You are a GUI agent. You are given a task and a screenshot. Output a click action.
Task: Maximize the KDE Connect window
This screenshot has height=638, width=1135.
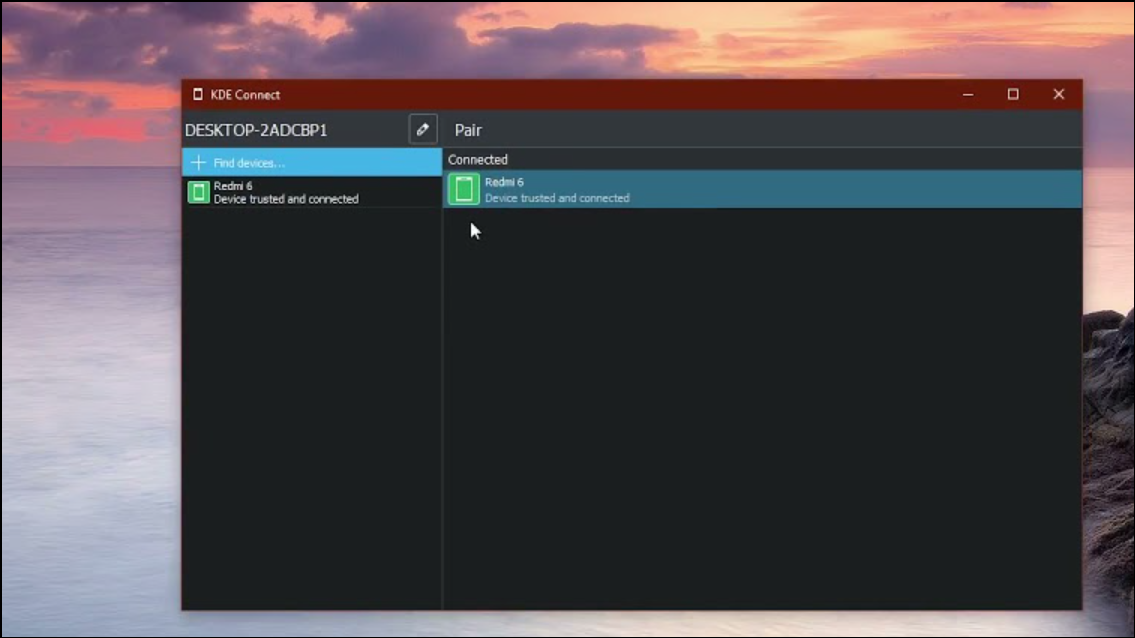(1013, 94)
